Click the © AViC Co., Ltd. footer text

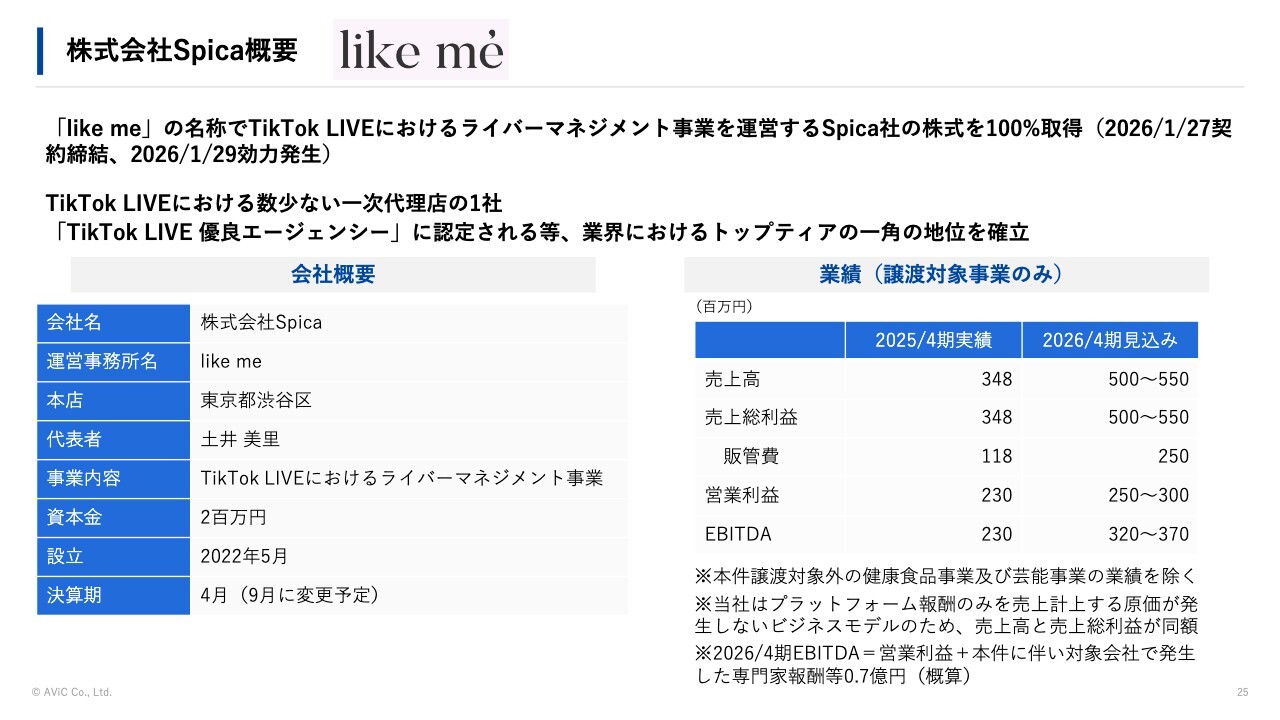(72, 692)
